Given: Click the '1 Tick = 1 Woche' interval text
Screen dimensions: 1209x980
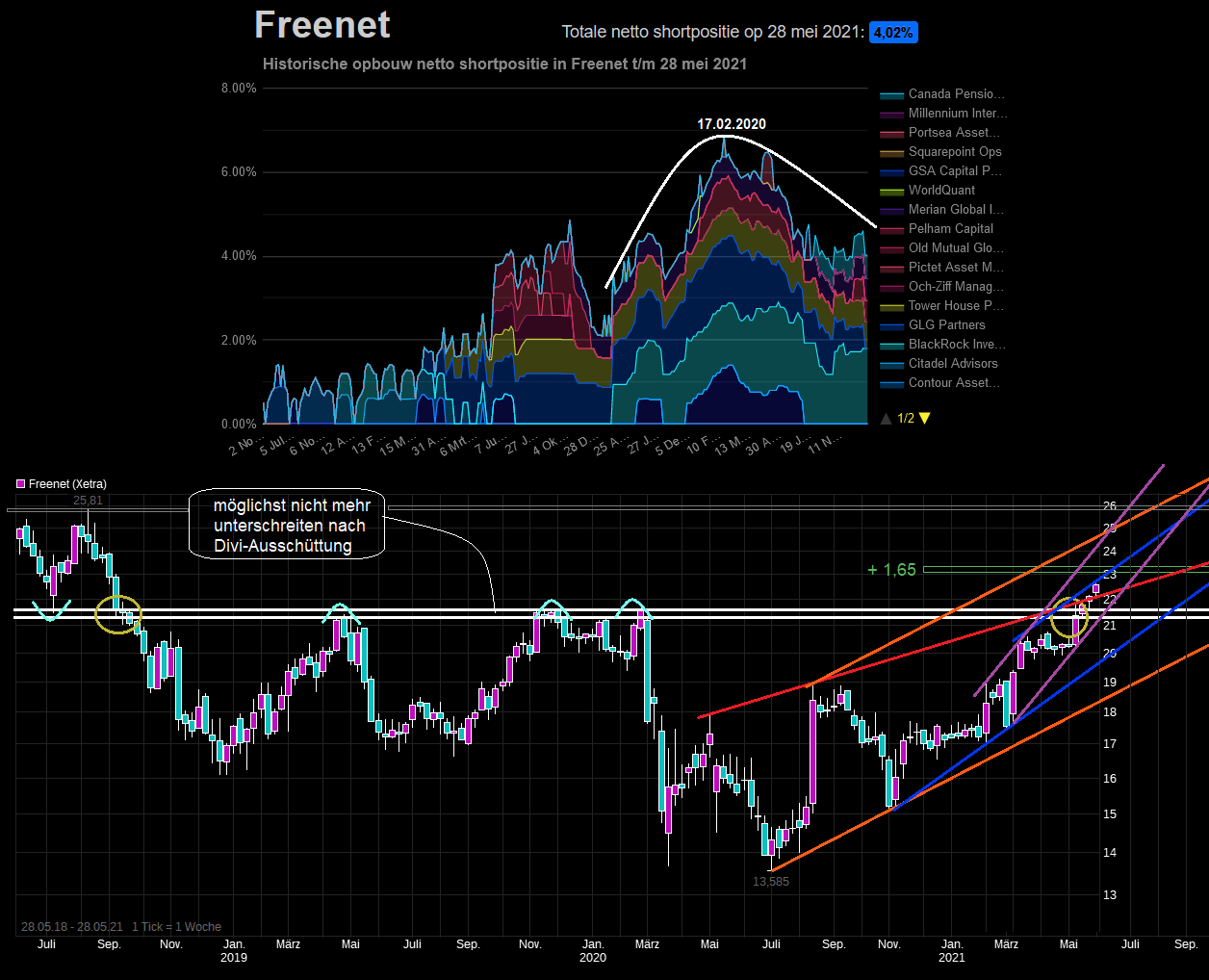Looking at the screenshot, I should coord(177,927).
